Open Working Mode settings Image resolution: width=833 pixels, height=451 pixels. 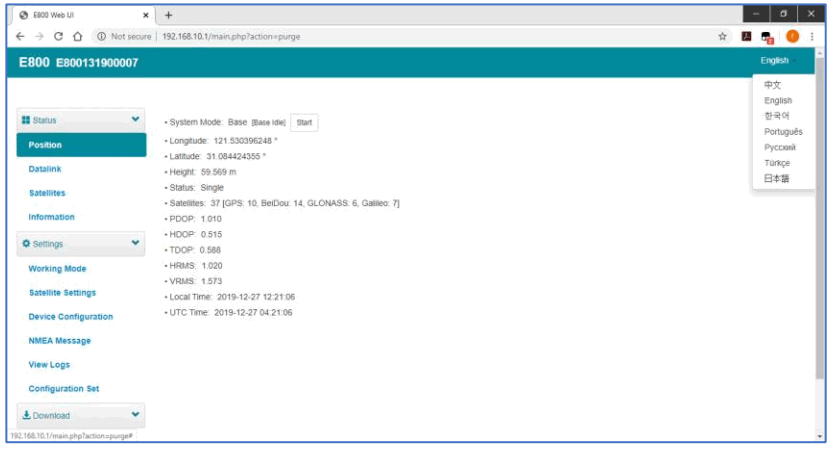pyautogui.click(x=57, y=269)
